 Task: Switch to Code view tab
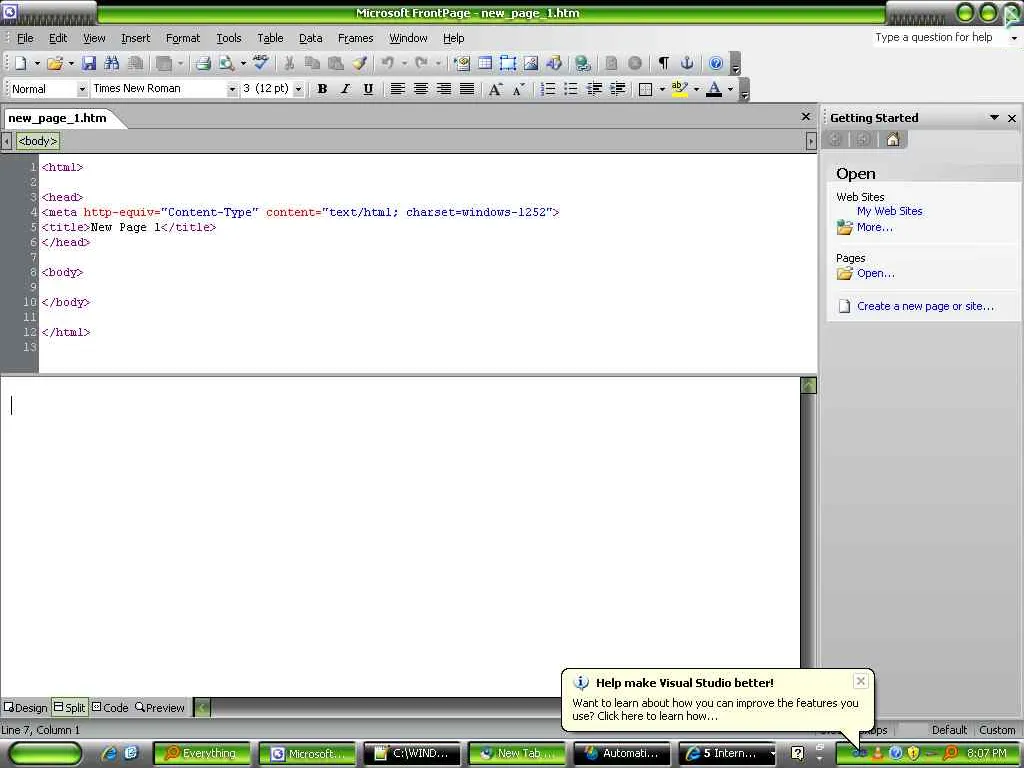(110, 707)
